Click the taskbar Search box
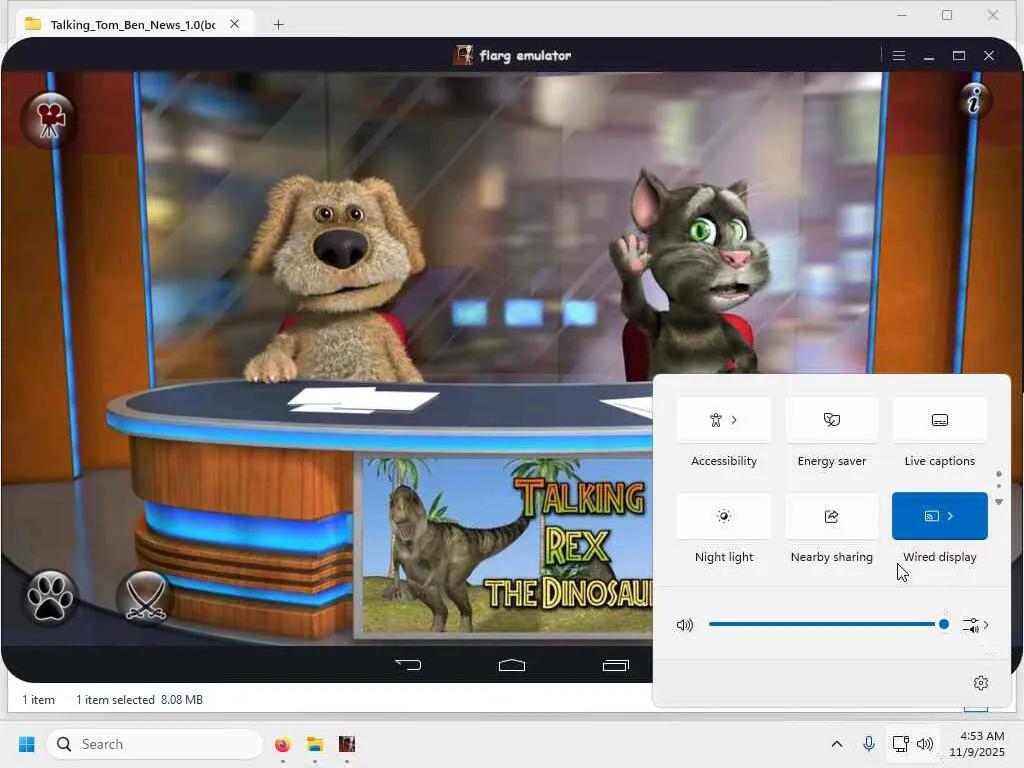This screenshot has width=1024, height=768. [155, 744]
